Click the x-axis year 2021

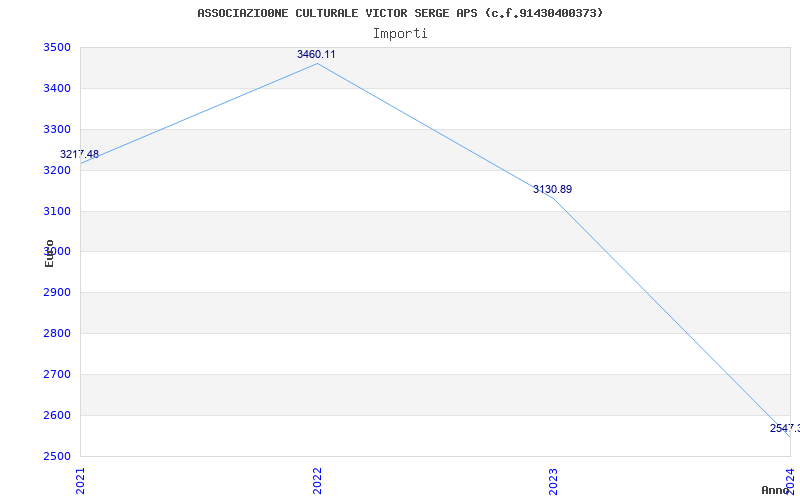pyautogui.click(x=81, y=481)
